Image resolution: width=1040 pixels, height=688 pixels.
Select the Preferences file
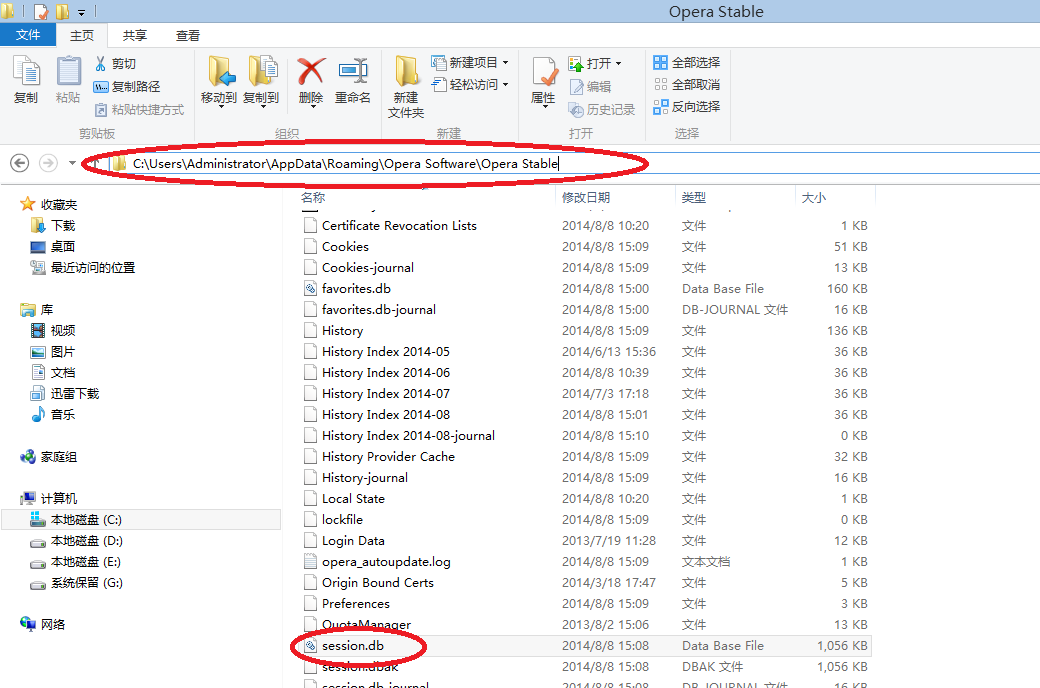pyautogui.click(x=356, y=604)
